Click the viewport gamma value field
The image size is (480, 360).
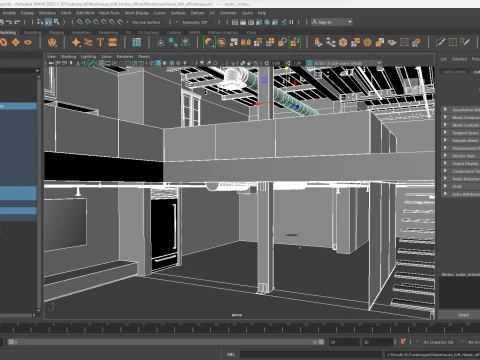[x=297, y=63]
